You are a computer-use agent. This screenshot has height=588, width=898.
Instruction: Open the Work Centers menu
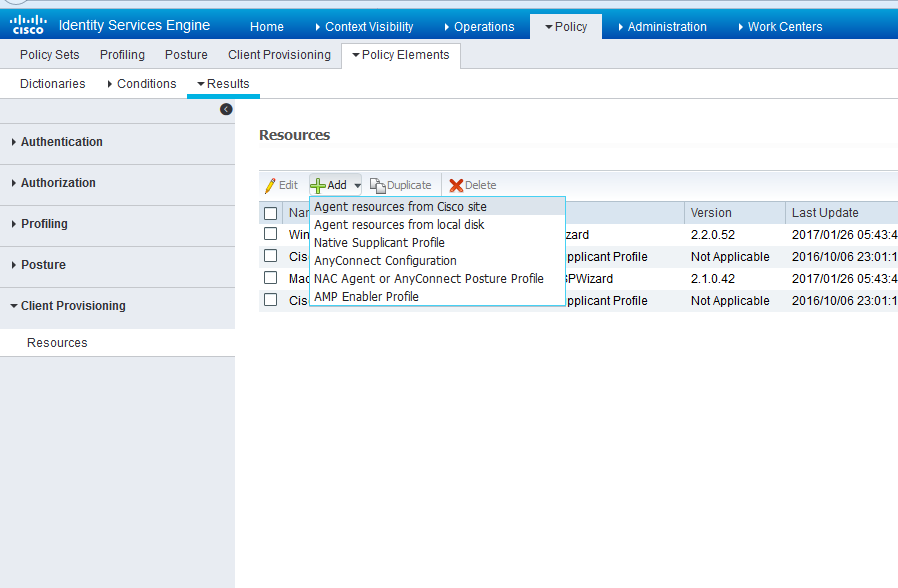tap(781, 27)
